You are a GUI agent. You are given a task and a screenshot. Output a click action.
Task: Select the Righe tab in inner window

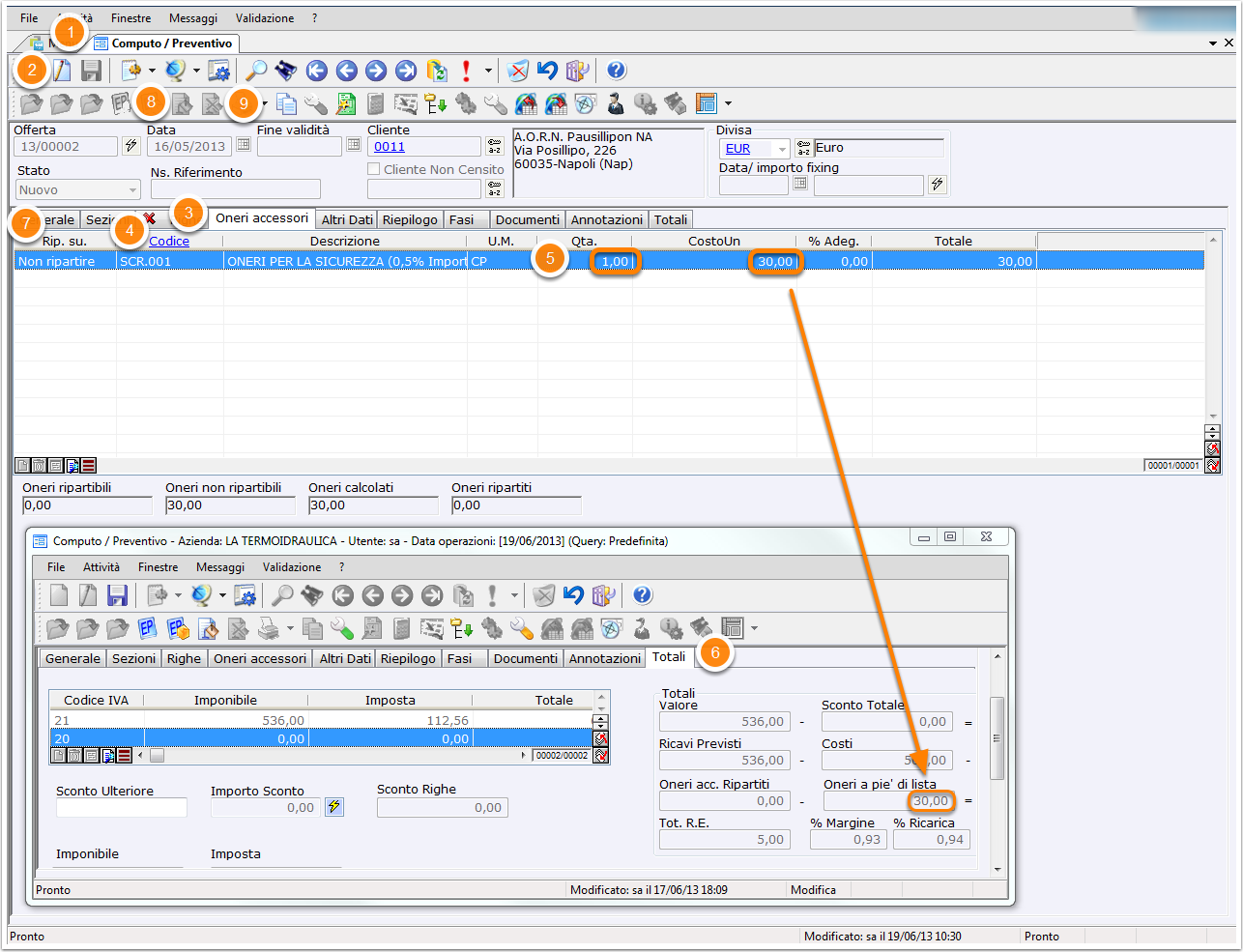pos(184,659)
